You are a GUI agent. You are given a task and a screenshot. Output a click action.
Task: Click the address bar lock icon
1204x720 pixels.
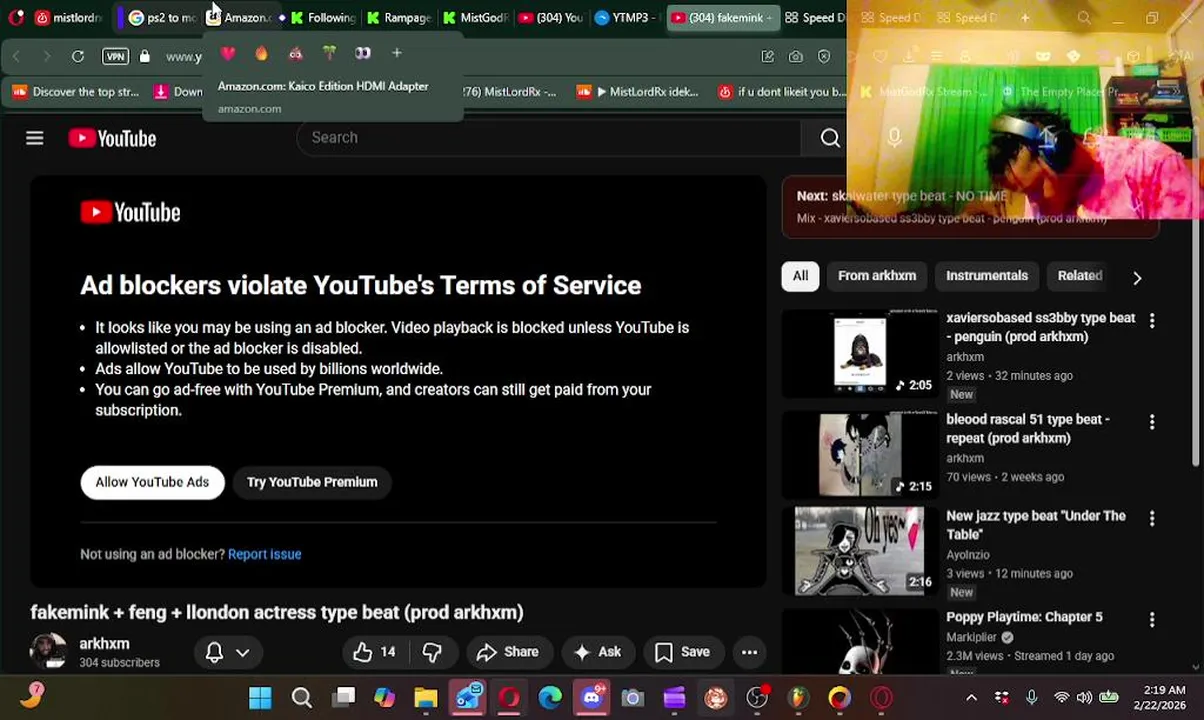pyautogui.click(x=145, y=56)
